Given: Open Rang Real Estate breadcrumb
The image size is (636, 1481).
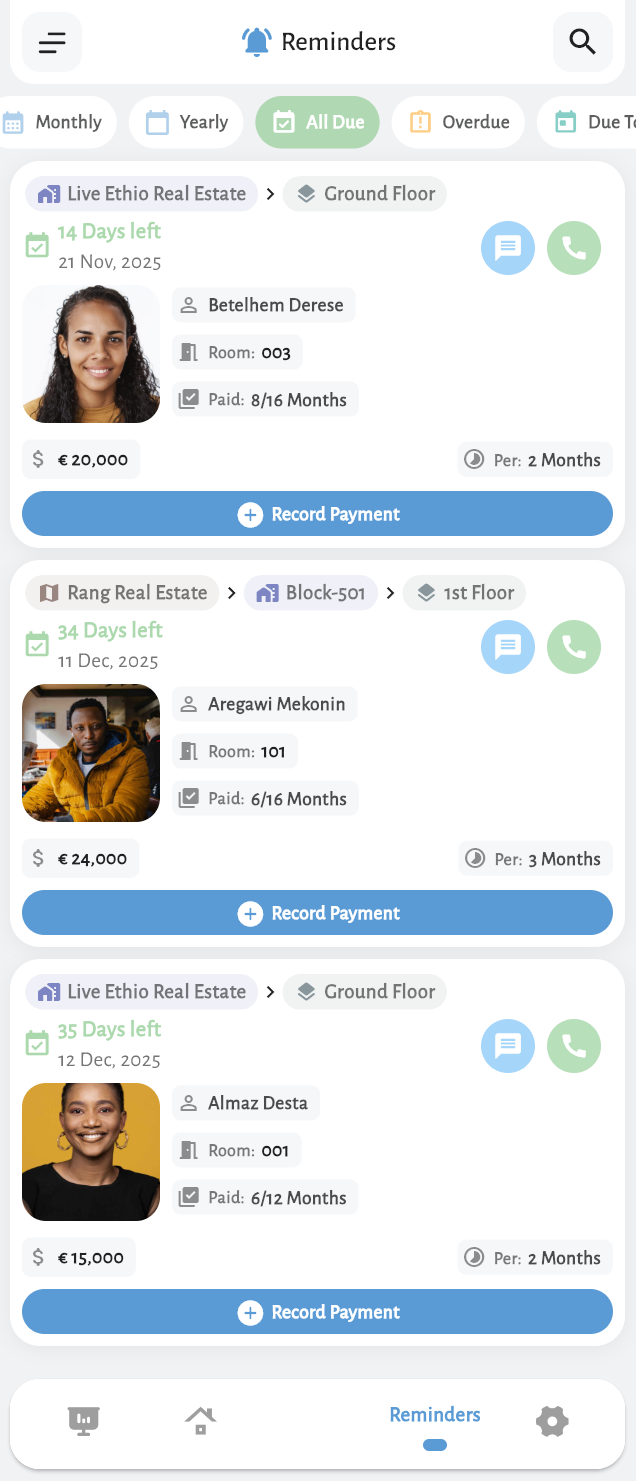Looking at the screenshot, I should (x=122, y=593).
